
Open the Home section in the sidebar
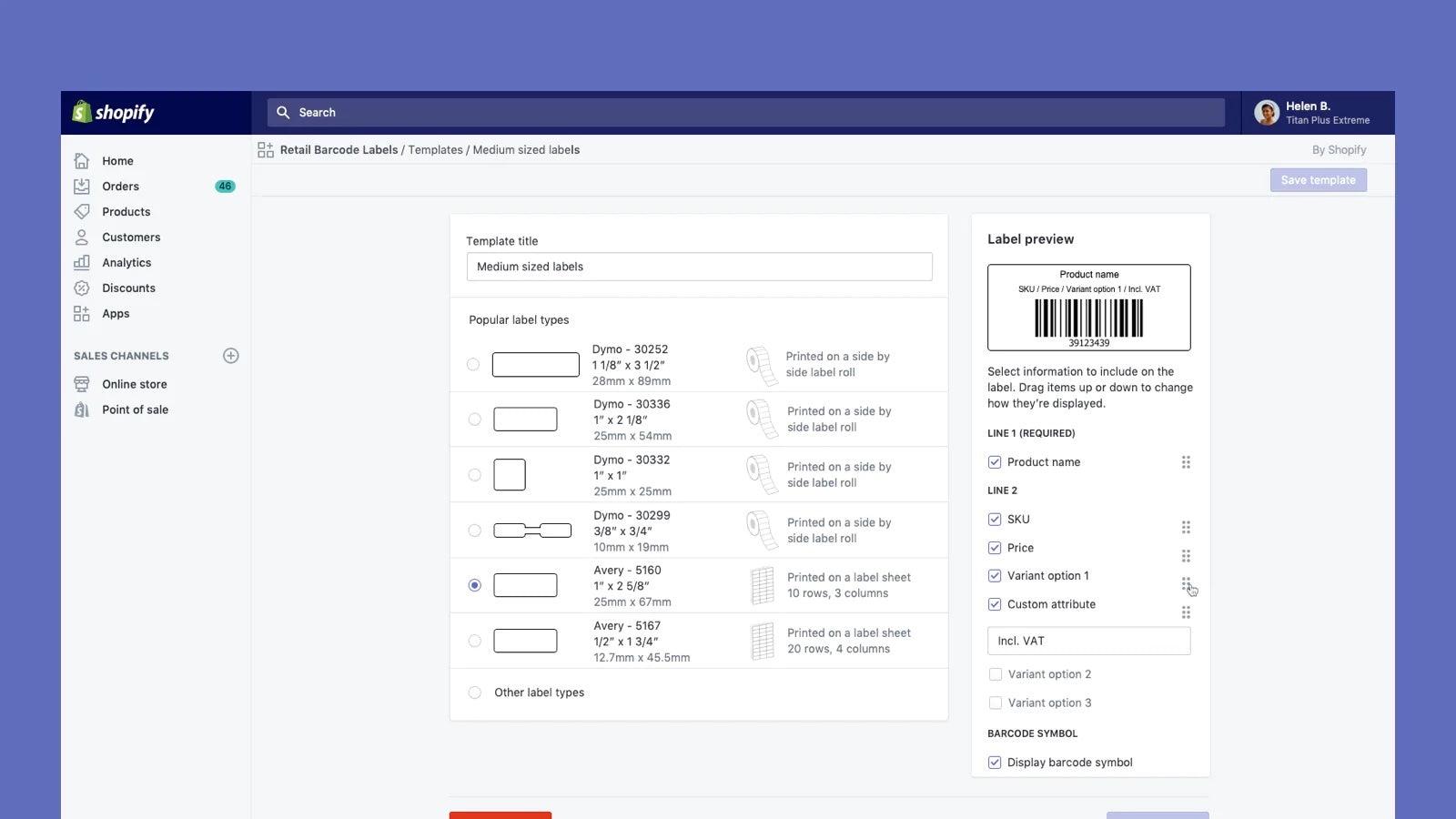(x=117, y=160)
